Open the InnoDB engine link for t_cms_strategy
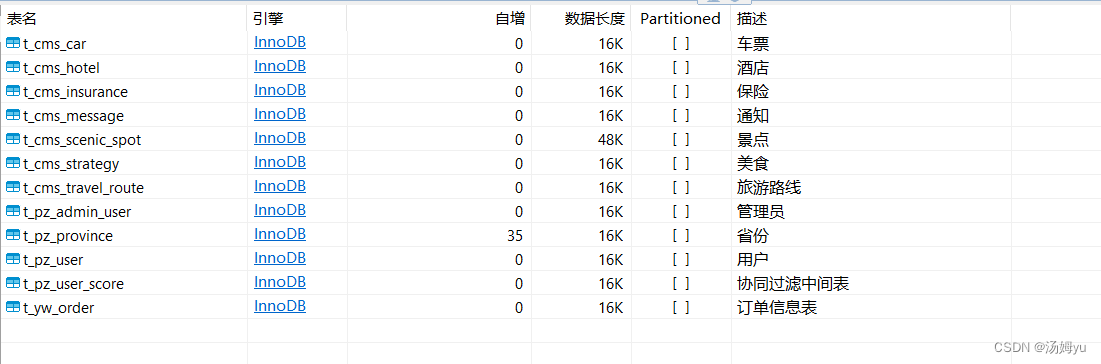Viewport: 1101px width, 364px height. (x=280, y=162)
